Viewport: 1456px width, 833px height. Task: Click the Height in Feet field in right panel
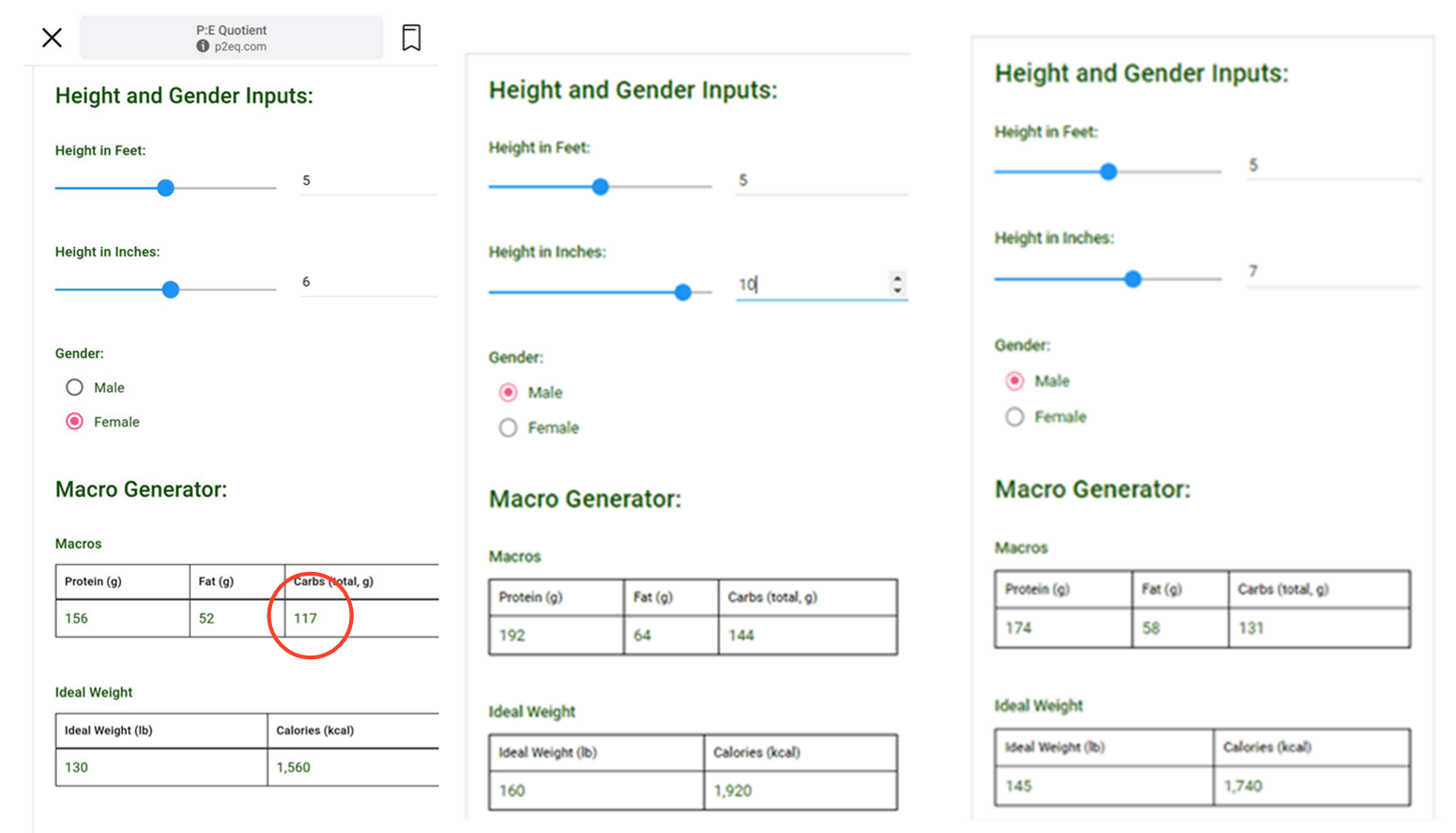pyautogui.click(x=1333, y=165)
